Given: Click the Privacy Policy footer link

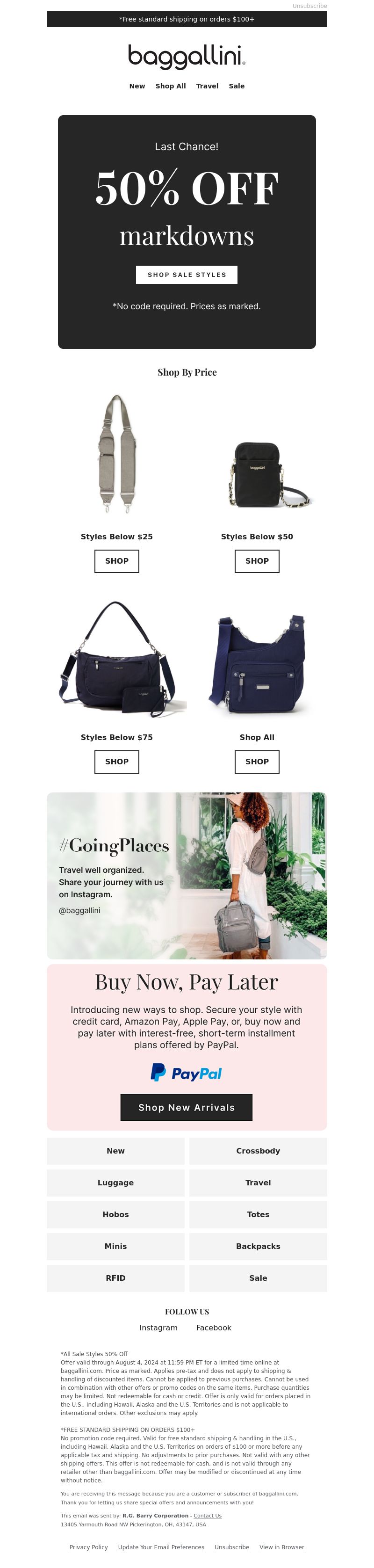Looking at the screenshot, I should [89, 1546].
